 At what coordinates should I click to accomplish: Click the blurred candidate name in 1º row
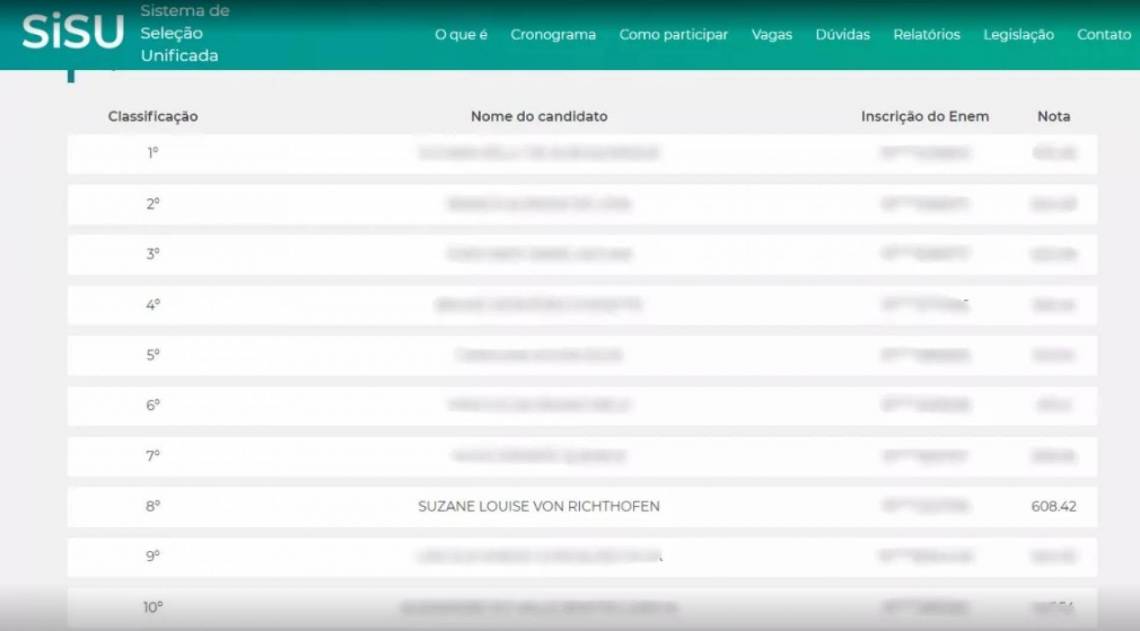coord(539,153)
